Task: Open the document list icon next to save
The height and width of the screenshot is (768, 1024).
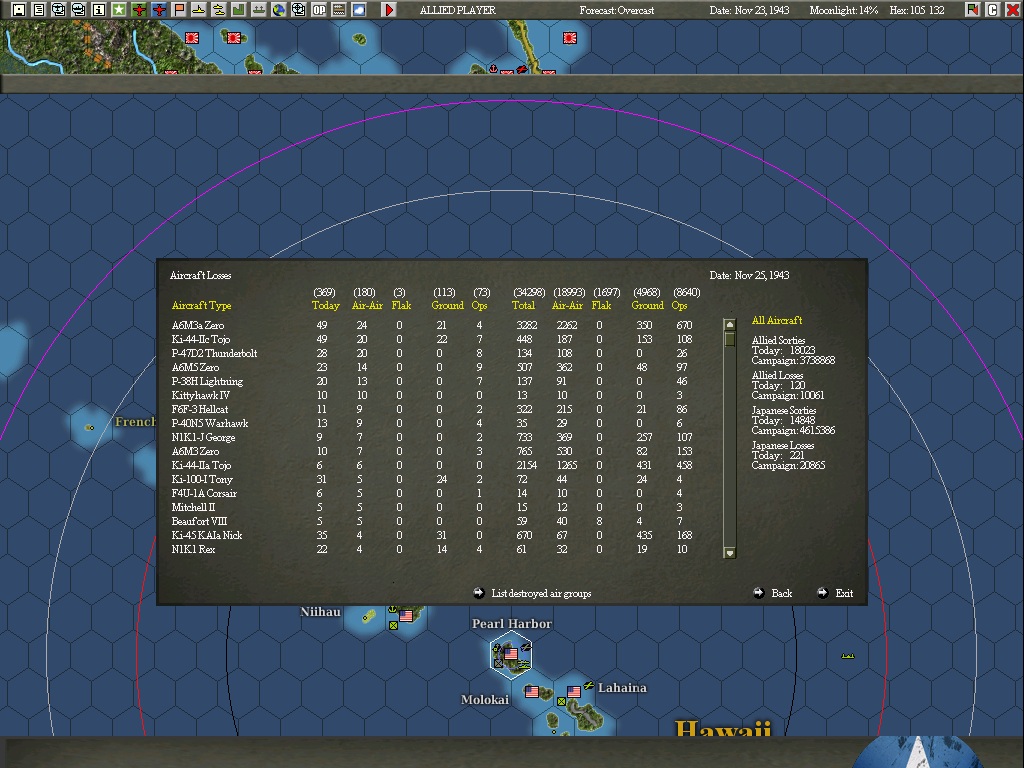Action: tap(39, 10)
